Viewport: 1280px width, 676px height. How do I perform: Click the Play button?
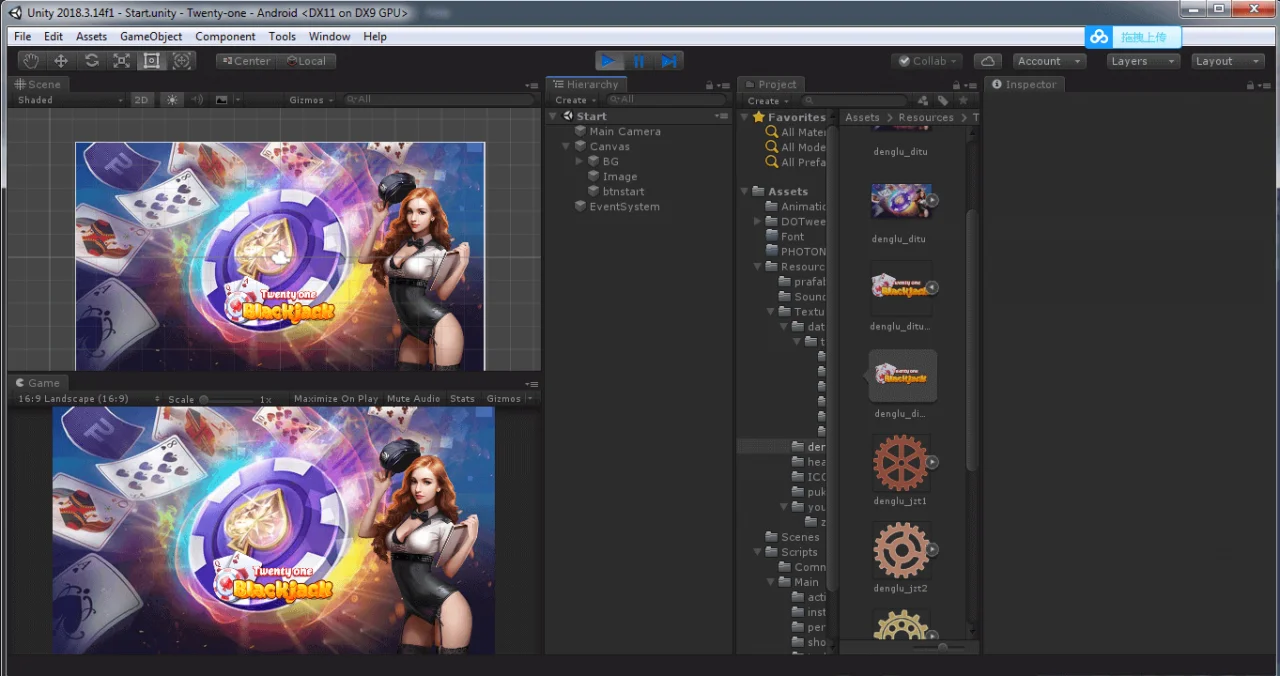[x=609, y=61]
